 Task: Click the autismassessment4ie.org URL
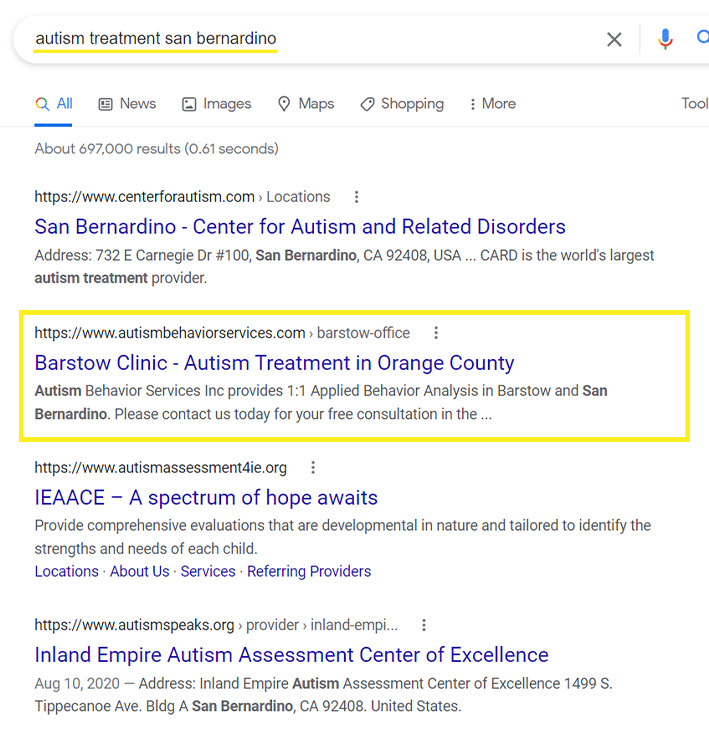tap(161, 468)
